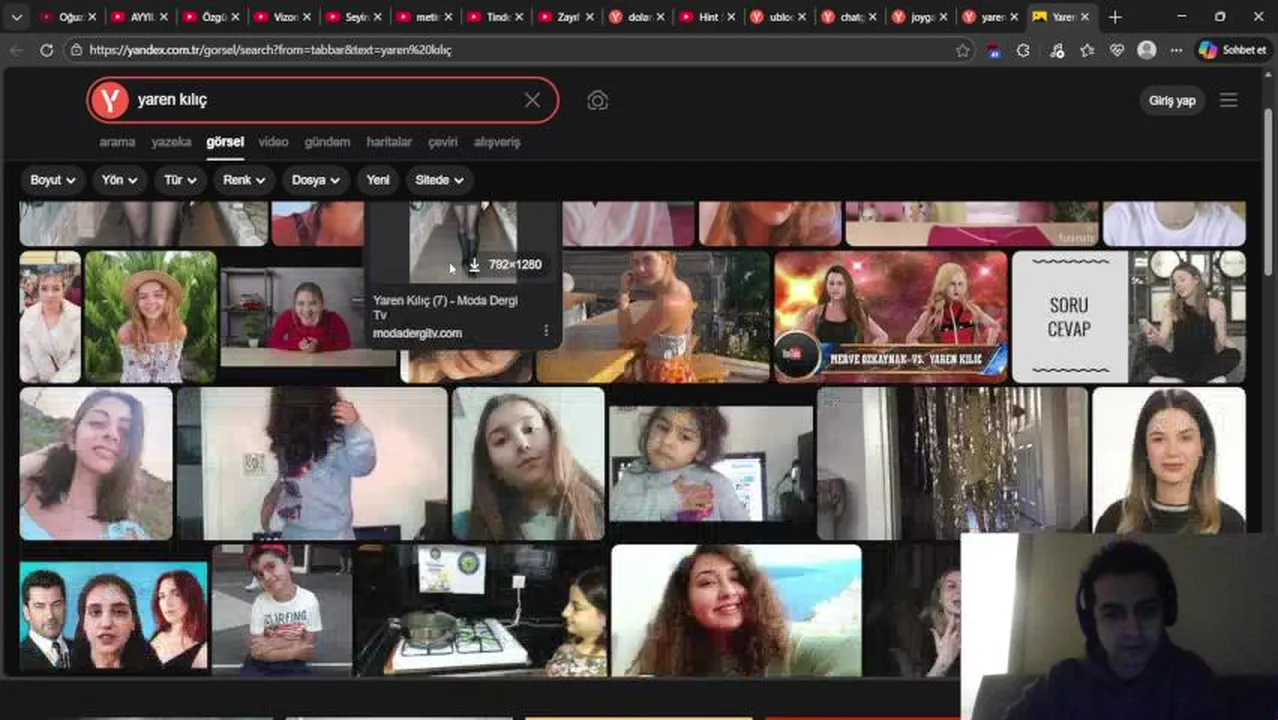This screenshot has height=720, width=1278.
Task: Reload the page with the refresh icon
Action: click(46, 50)
